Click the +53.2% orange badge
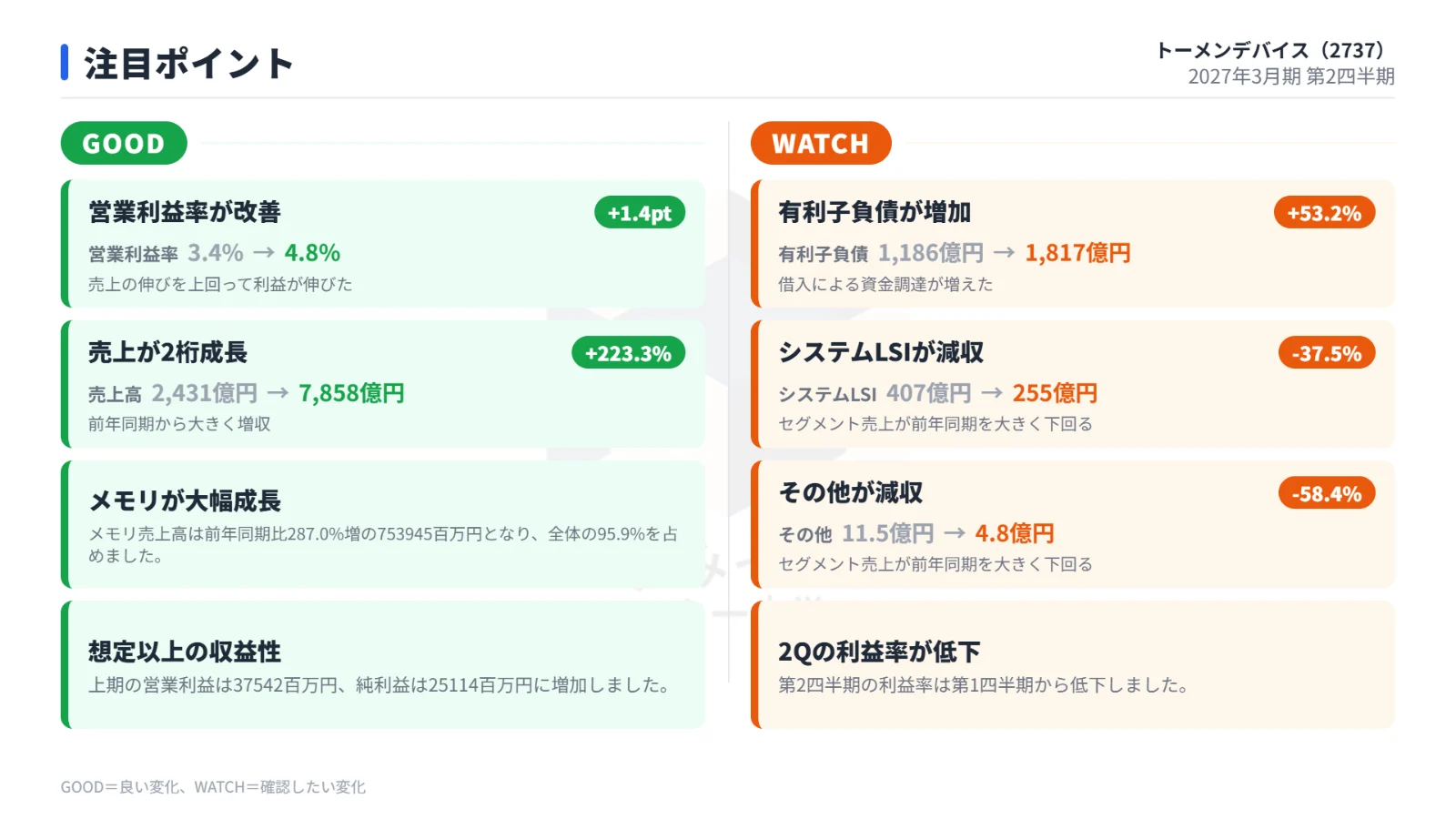 1324,213
